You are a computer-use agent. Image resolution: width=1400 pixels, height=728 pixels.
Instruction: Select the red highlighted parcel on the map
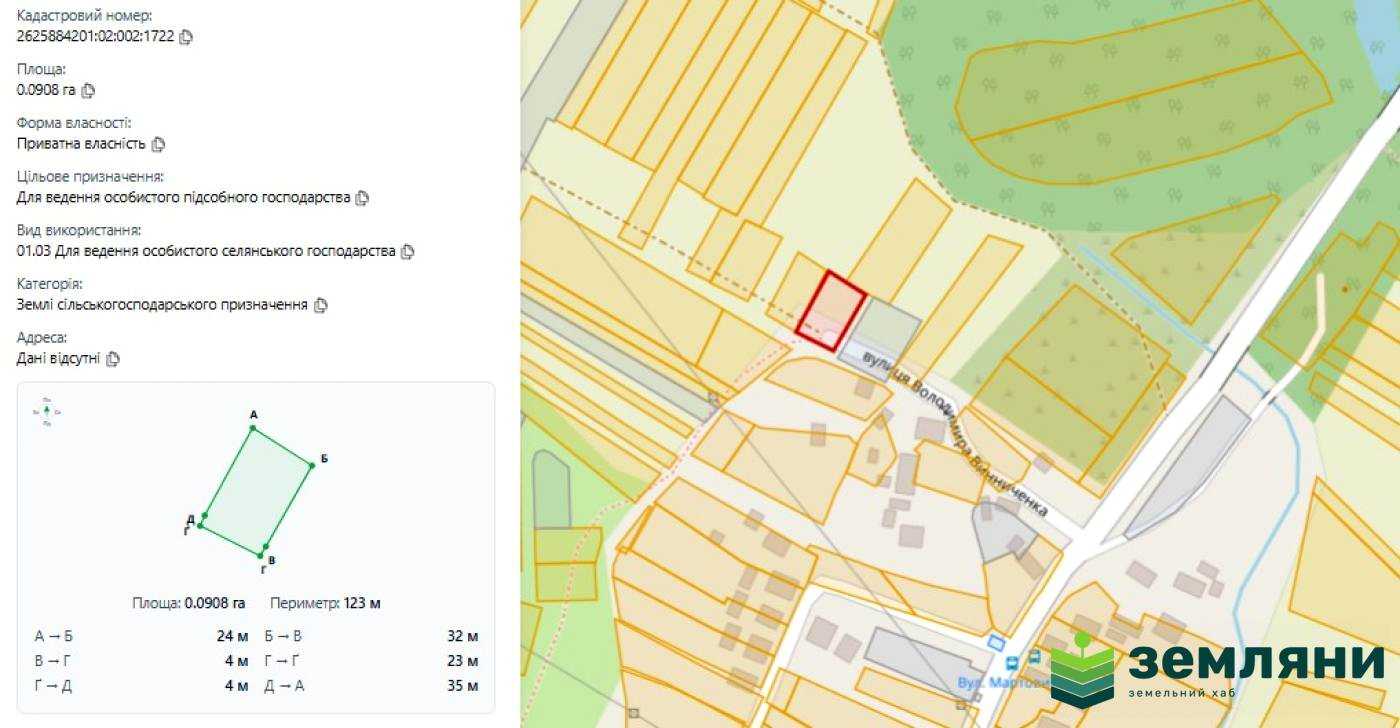click(830, 310)
